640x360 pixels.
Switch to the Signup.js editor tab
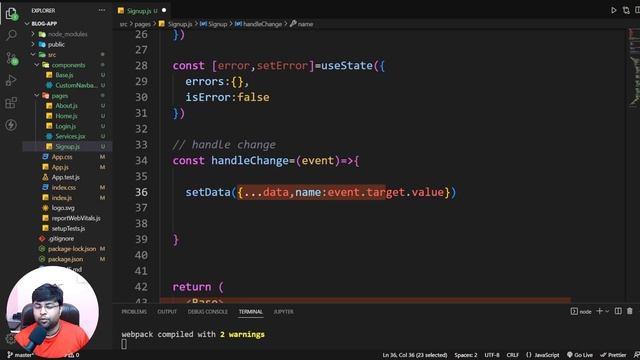coord(141,11)
